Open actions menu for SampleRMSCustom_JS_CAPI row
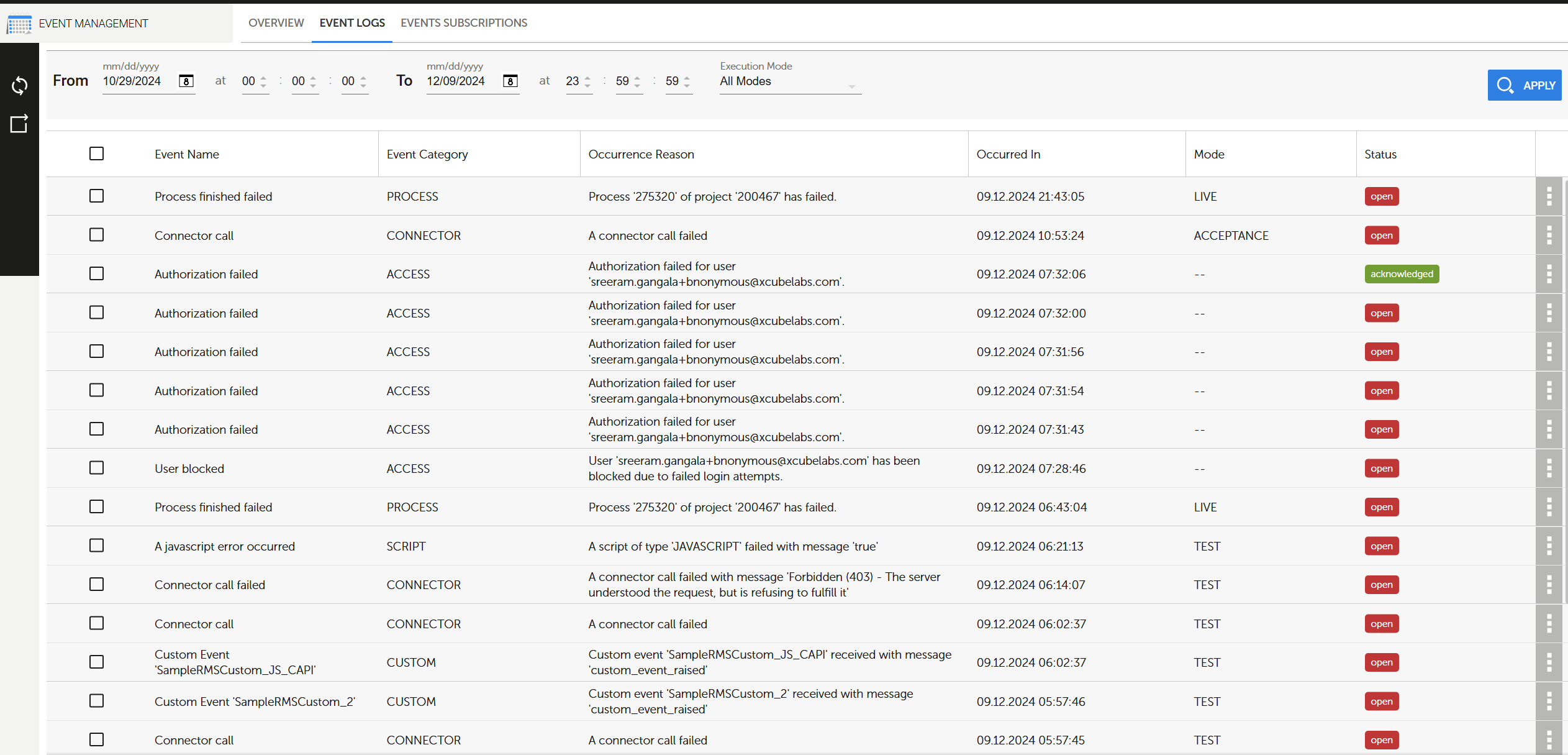 coord(1549,662)
